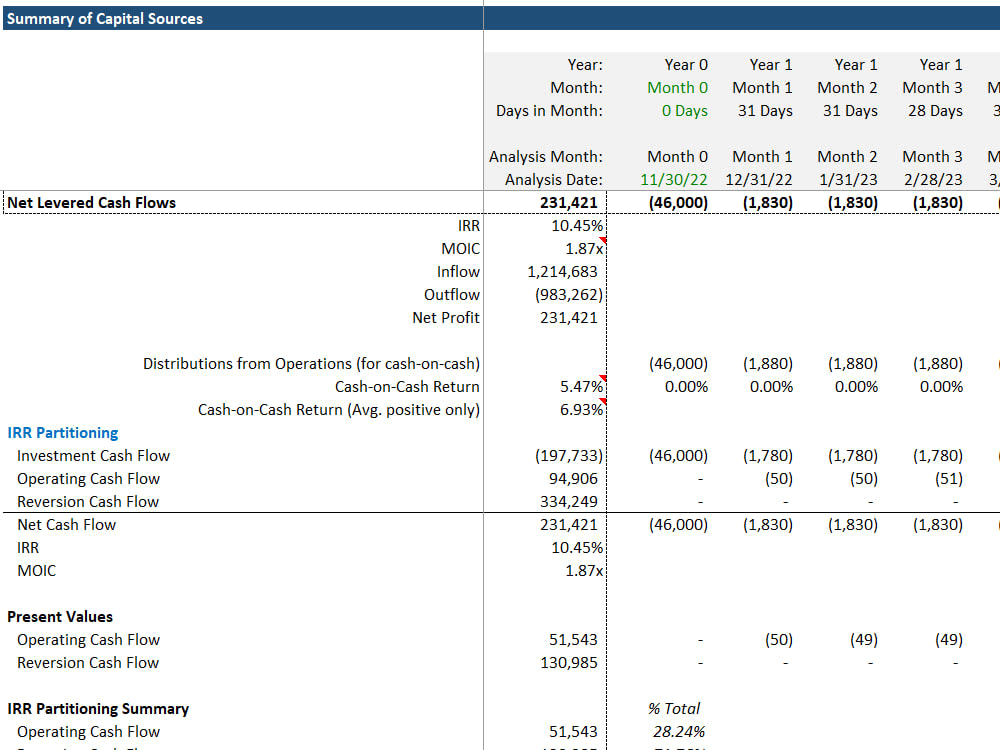Viewport: 1000px width, 750px height.
Task: Click the green Month 0 header cell
Action: (677, 87)
